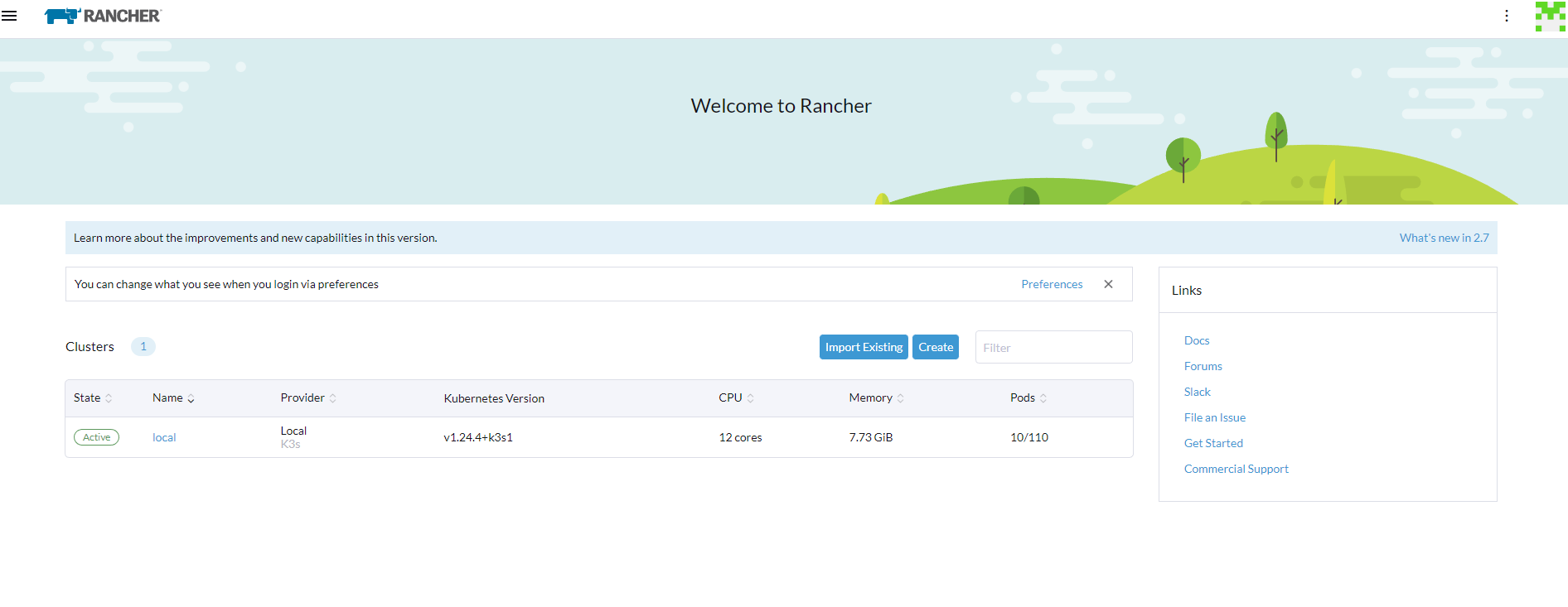
Task: Click the clusters count badge 1
Action: coord(143,346)
